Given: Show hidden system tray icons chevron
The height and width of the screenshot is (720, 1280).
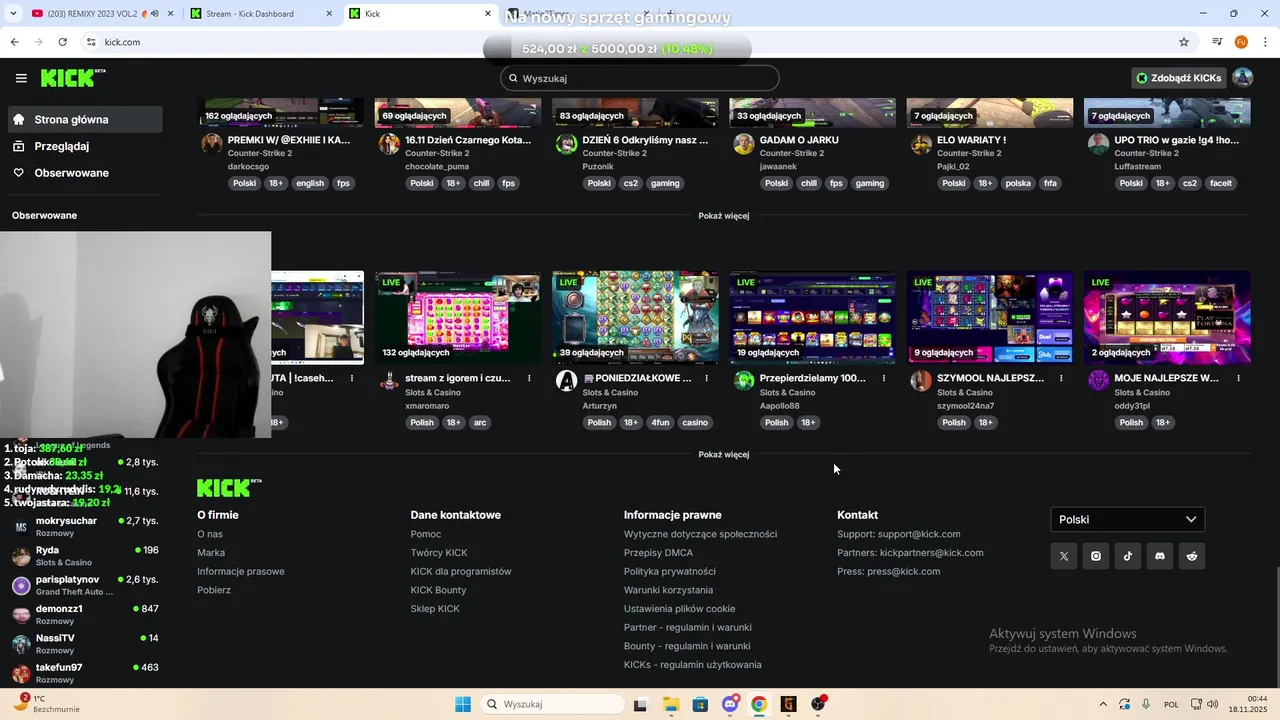Looking at the screenshot, I should coord(1103,704).
